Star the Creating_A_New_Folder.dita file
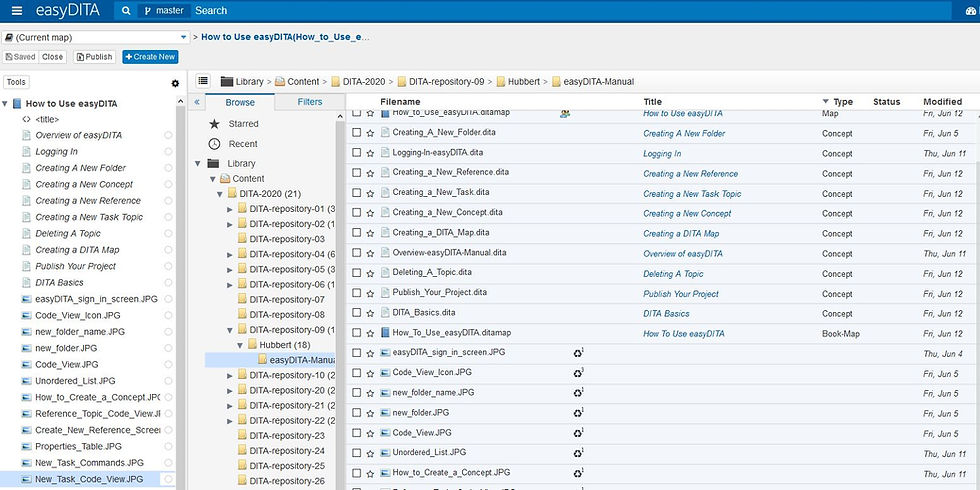980x490 pixels. pyautogui.click(x=370, y=133)
